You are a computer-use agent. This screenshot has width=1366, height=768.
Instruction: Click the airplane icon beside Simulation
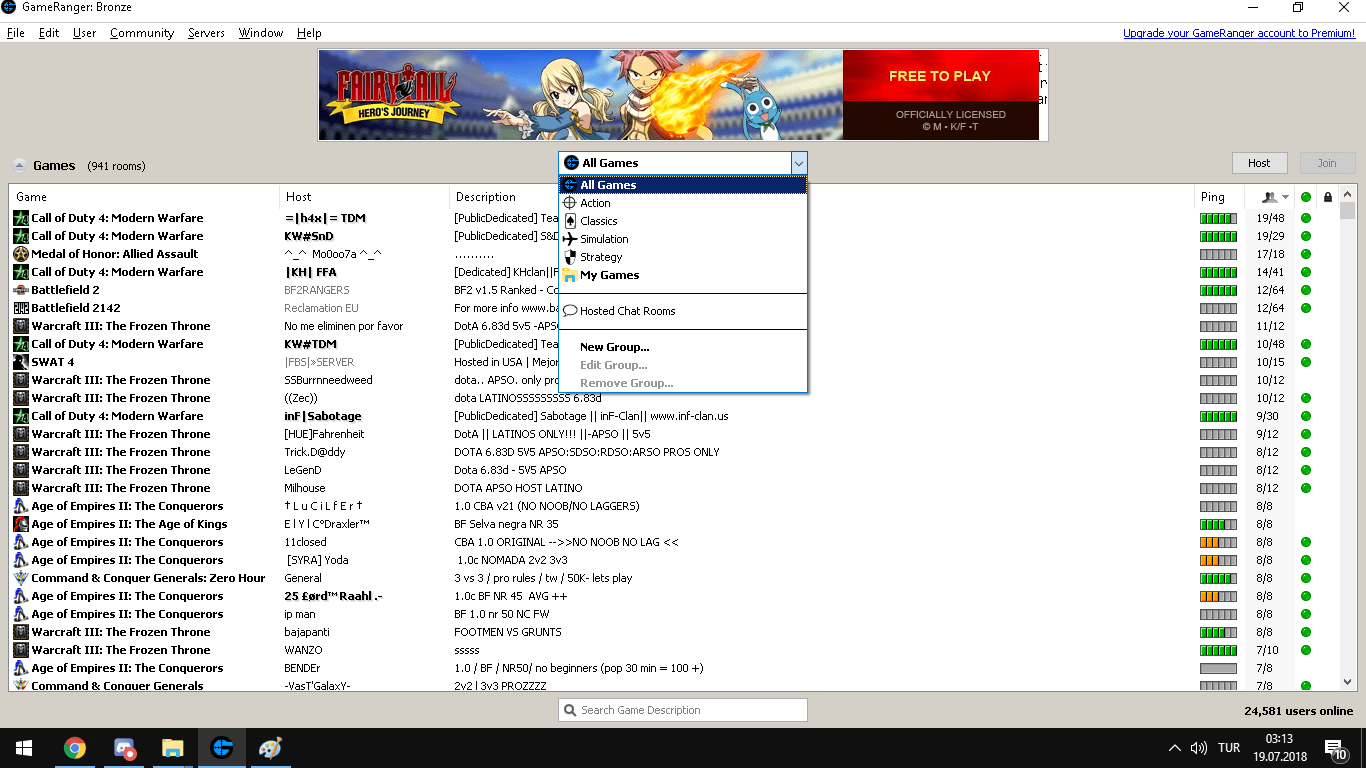(x=570, y=239)
